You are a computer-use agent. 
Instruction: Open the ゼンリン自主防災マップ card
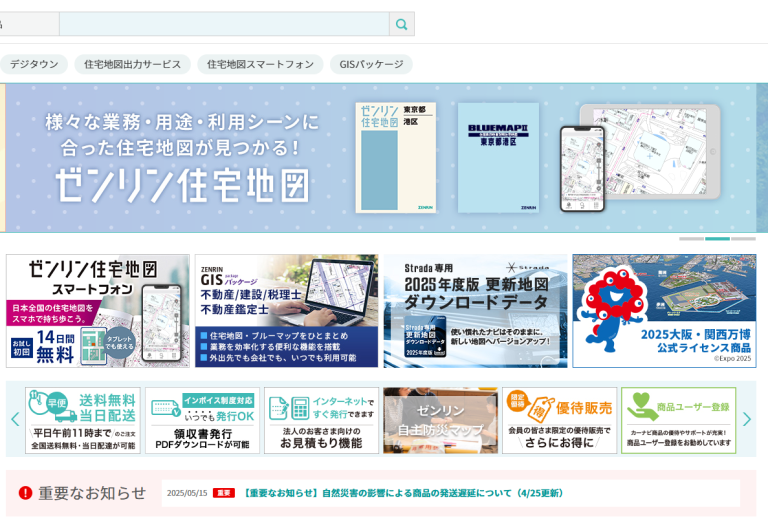(441, 421)
